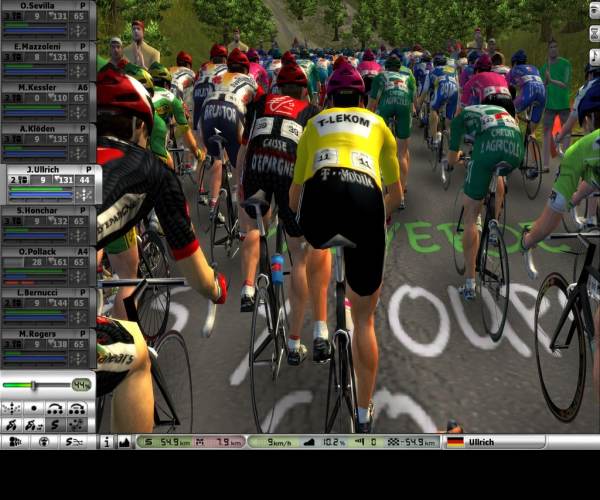The height and width of the screenshot is (500, 600).
Task: Toggle the highlighted 'S' sprint order button
Action: 55,425
